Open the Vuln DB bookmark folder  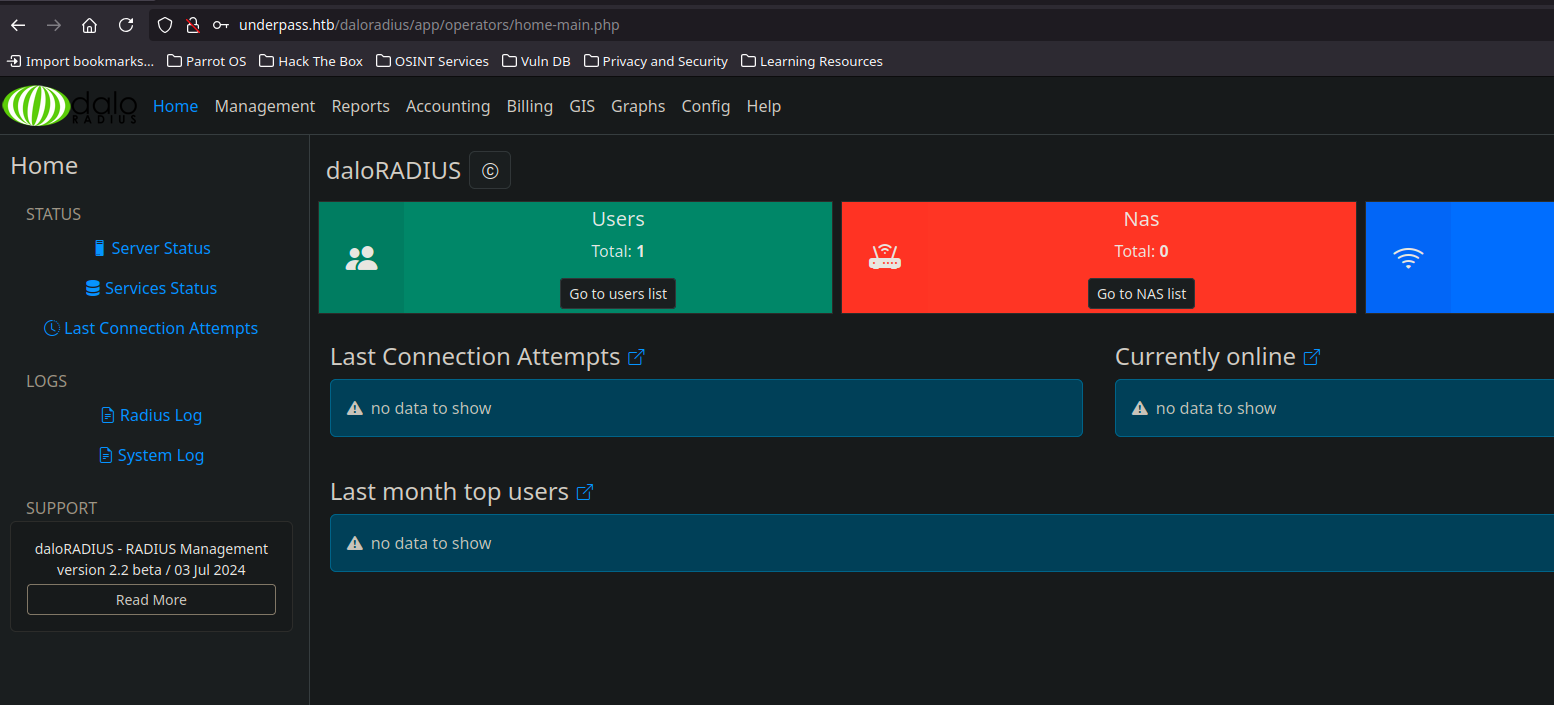[536, 61]
